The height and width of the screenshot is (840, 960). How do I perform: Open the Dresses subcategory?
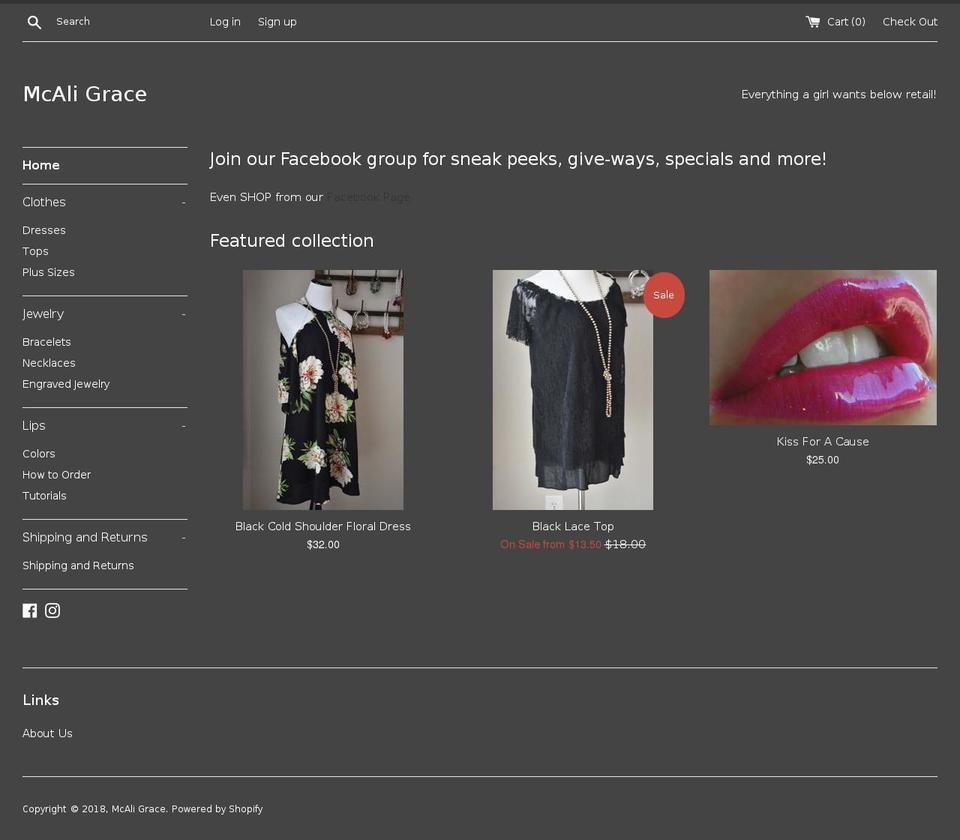coord(44,230)
